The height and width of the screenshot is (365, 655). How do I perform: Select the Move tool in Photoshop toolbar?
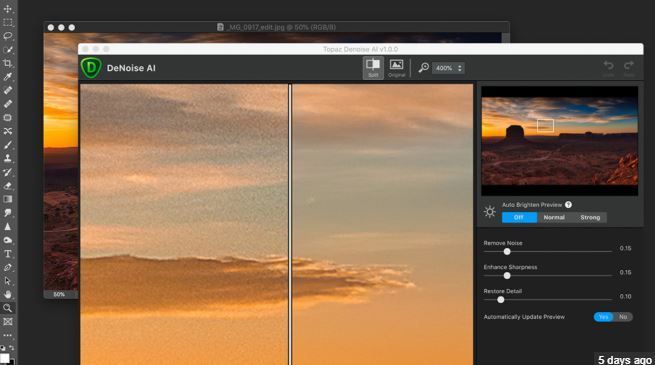point(8,8)
